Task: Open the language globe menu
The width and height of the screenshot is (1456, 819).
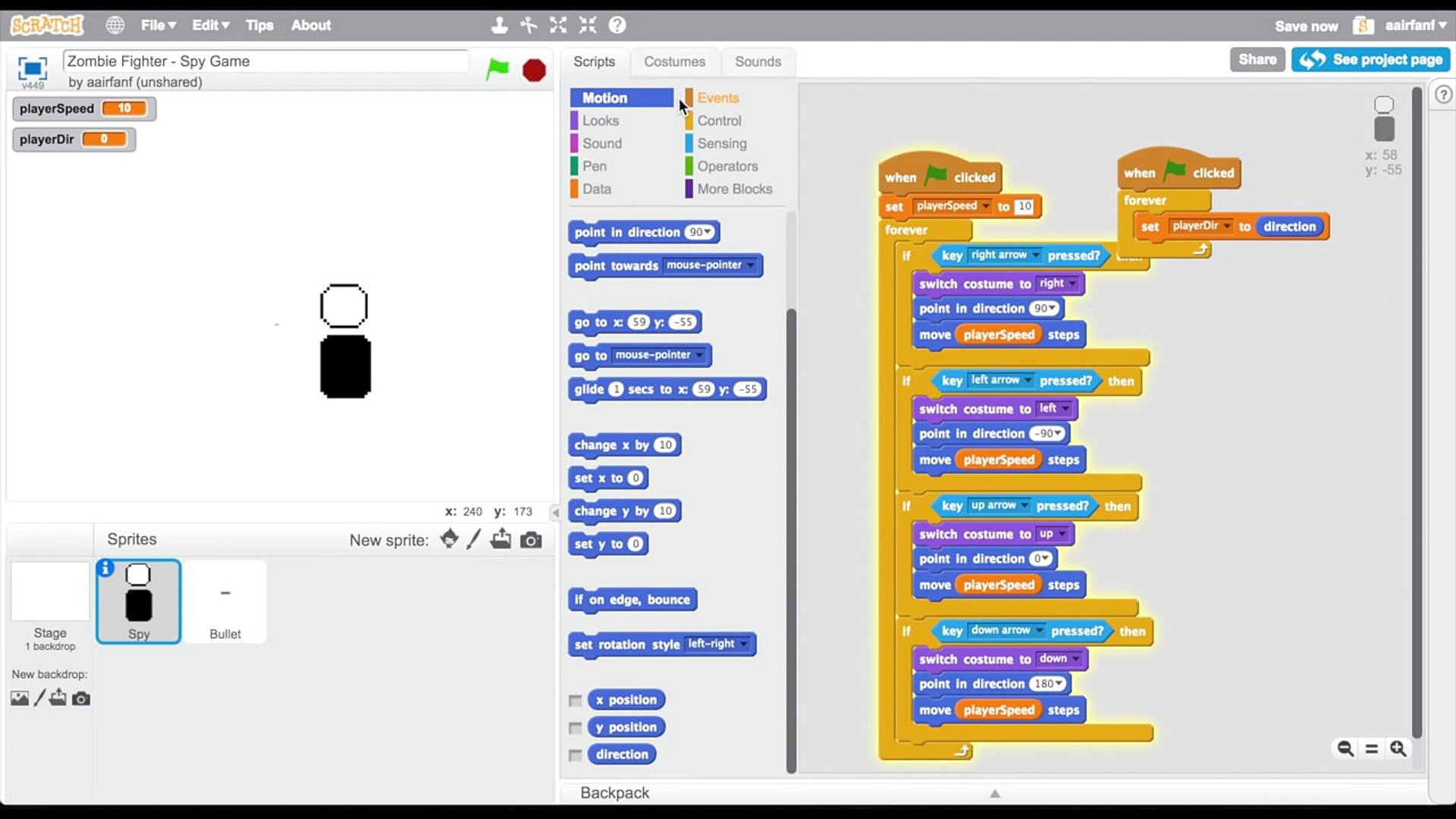Action: 115,25
